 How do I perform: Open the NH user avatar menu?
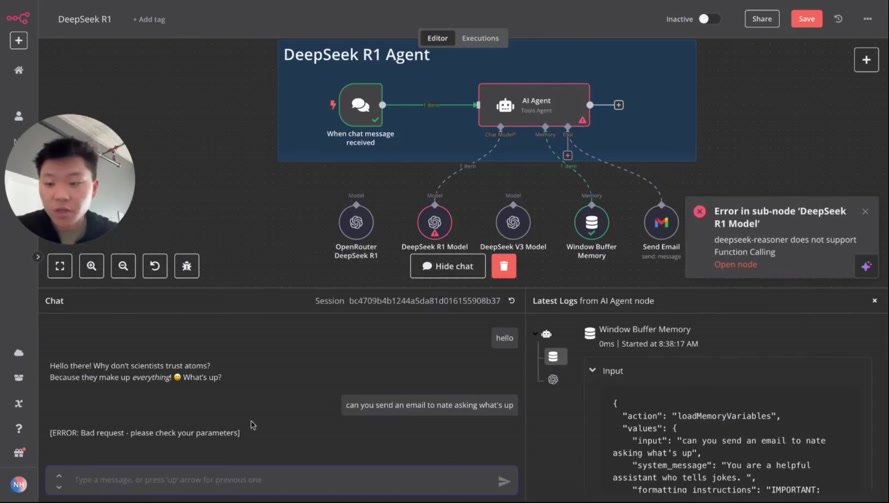click(x=19, y=484)
